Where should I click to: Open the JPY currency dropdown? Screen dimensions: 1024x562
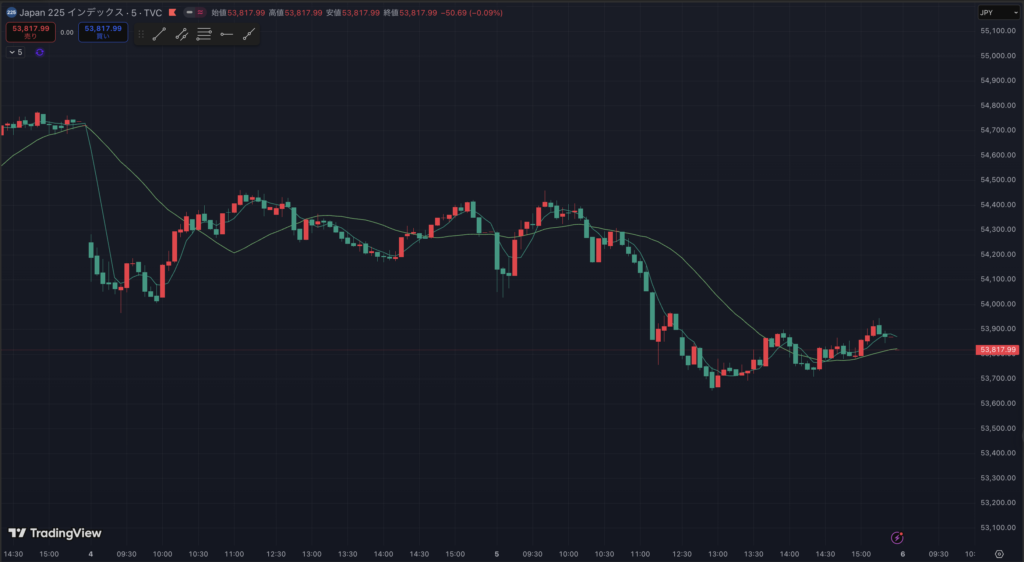pos(997,13)
